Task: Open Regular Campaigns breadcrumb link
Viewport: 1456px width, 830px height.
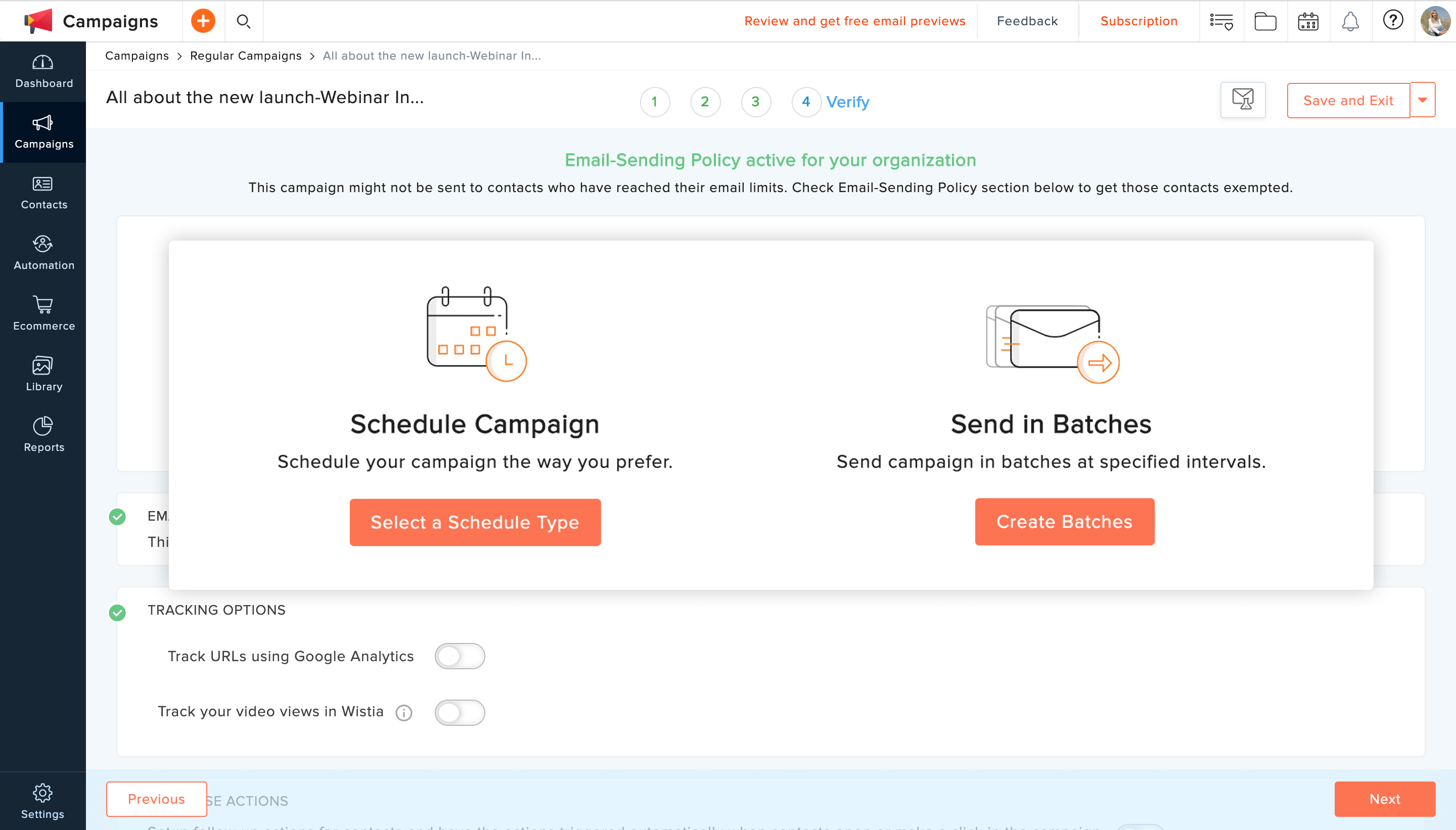Action: [x=246, y=56]
